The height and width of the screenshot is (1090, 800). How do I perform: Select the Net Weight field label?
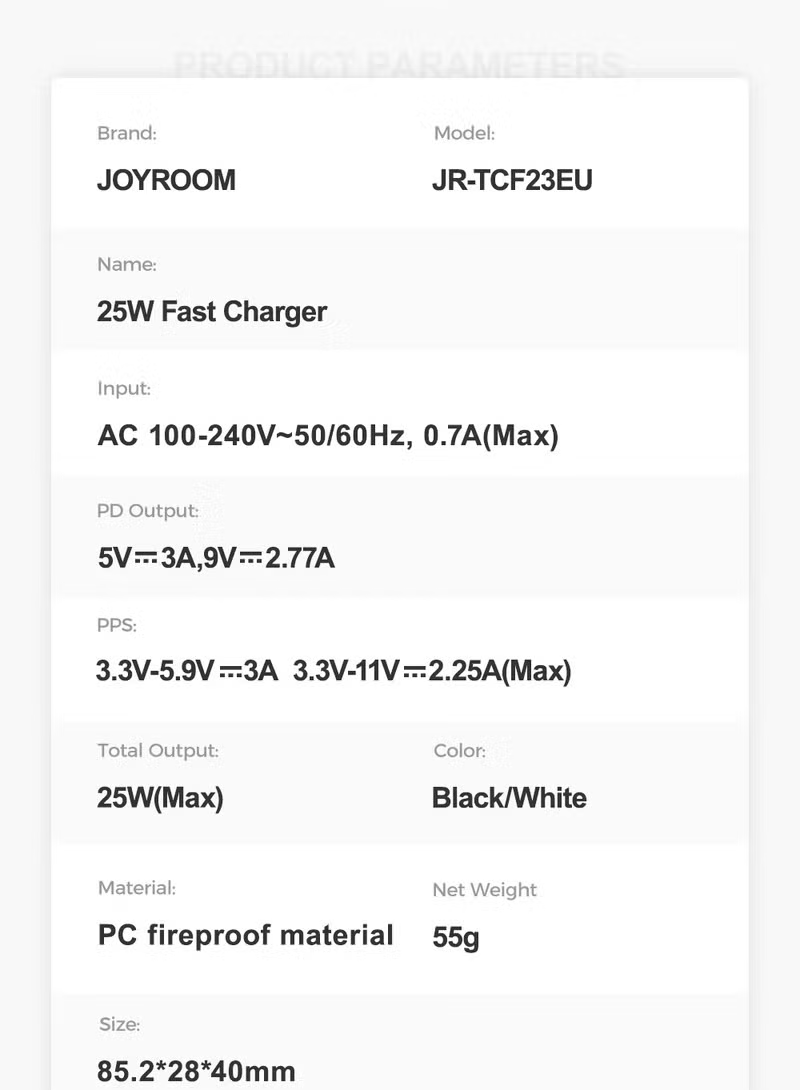485,890
